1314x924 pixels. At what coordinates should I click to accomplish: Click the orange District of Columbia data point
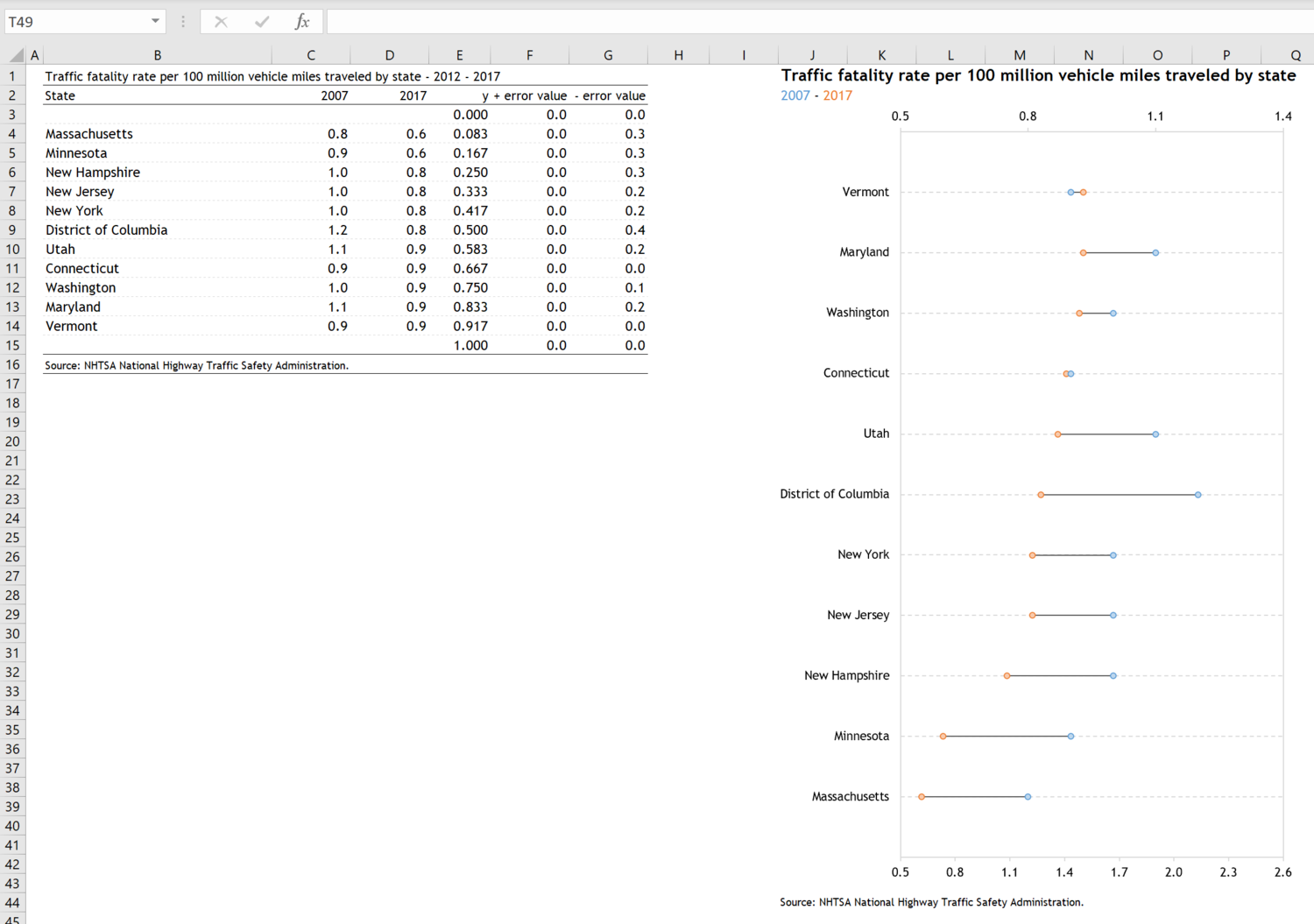[x=1042, y=493]
